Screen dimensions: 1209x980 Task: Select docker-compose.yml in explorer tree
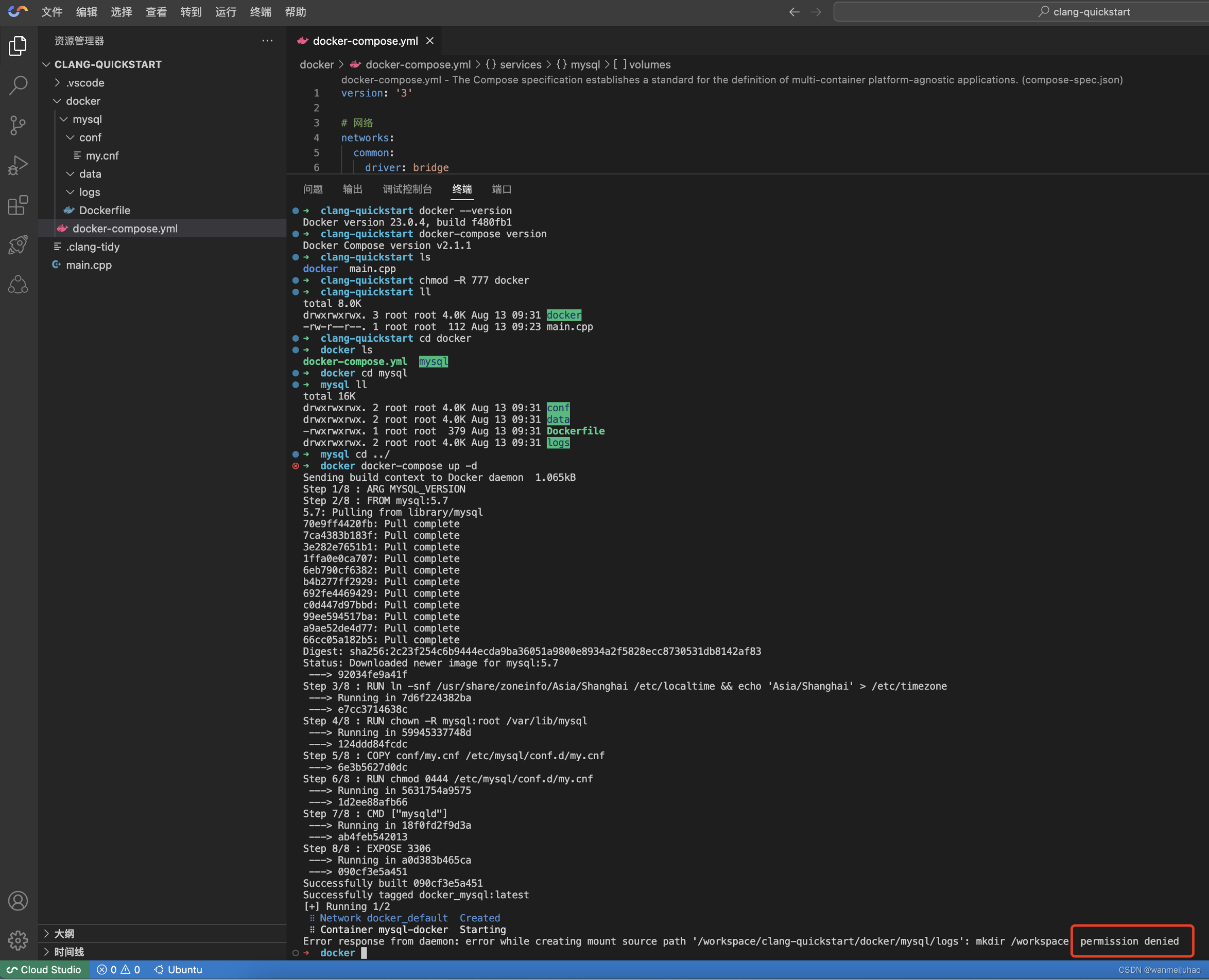(162, 228)
